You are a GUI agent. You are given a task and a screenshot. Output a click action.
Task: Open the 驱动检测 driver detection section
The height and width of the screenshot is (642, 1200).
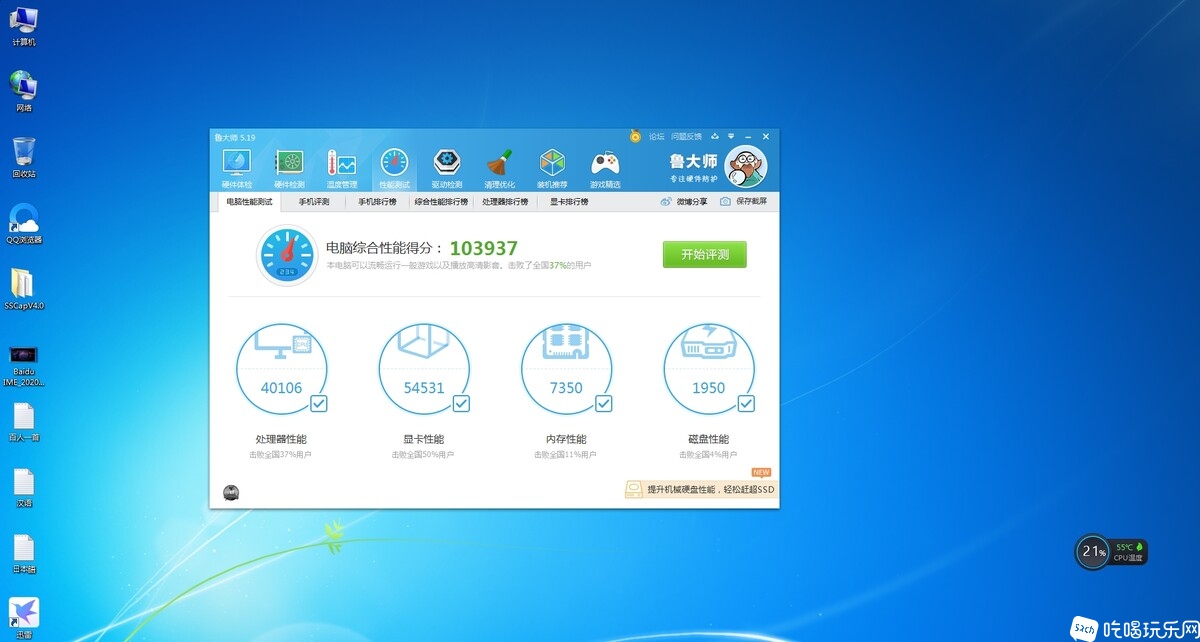(x=447, y=168)
